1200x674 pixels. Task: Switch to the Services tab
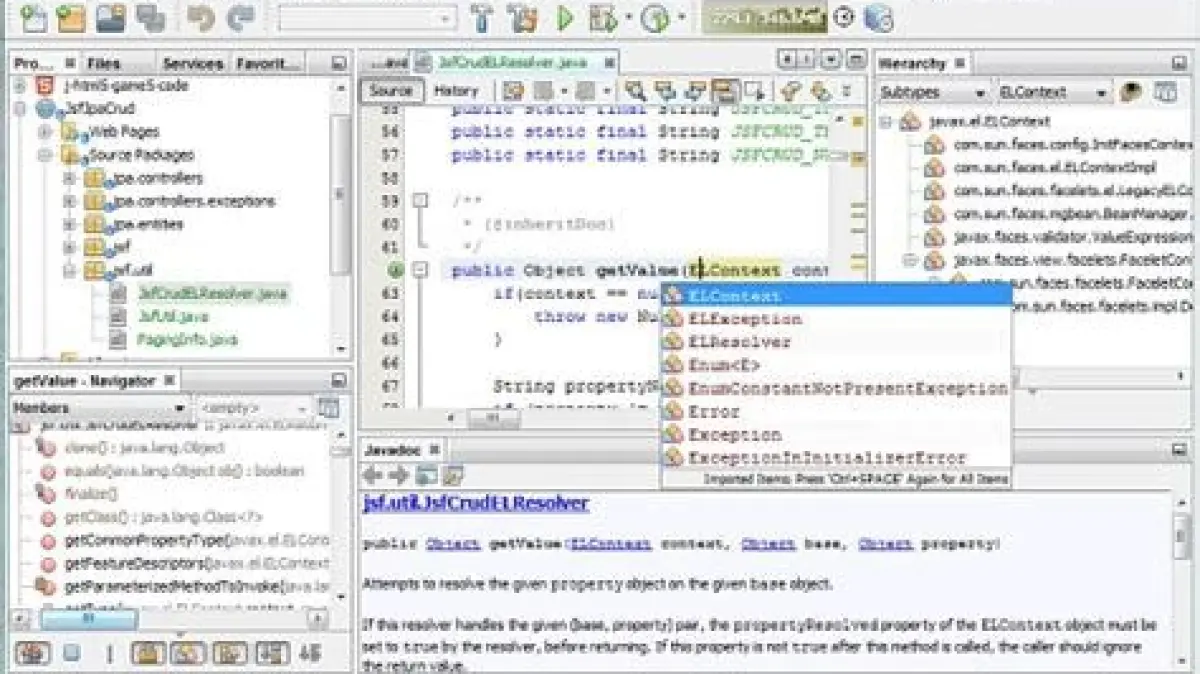click(192, 63)
